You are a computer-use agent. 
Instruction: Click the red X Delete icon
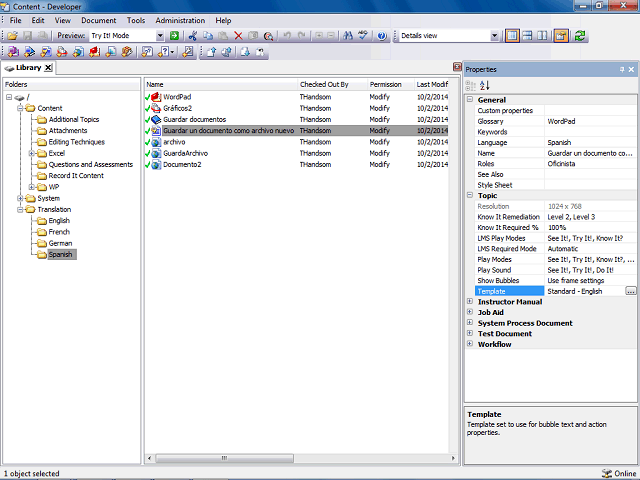(238, 36)
